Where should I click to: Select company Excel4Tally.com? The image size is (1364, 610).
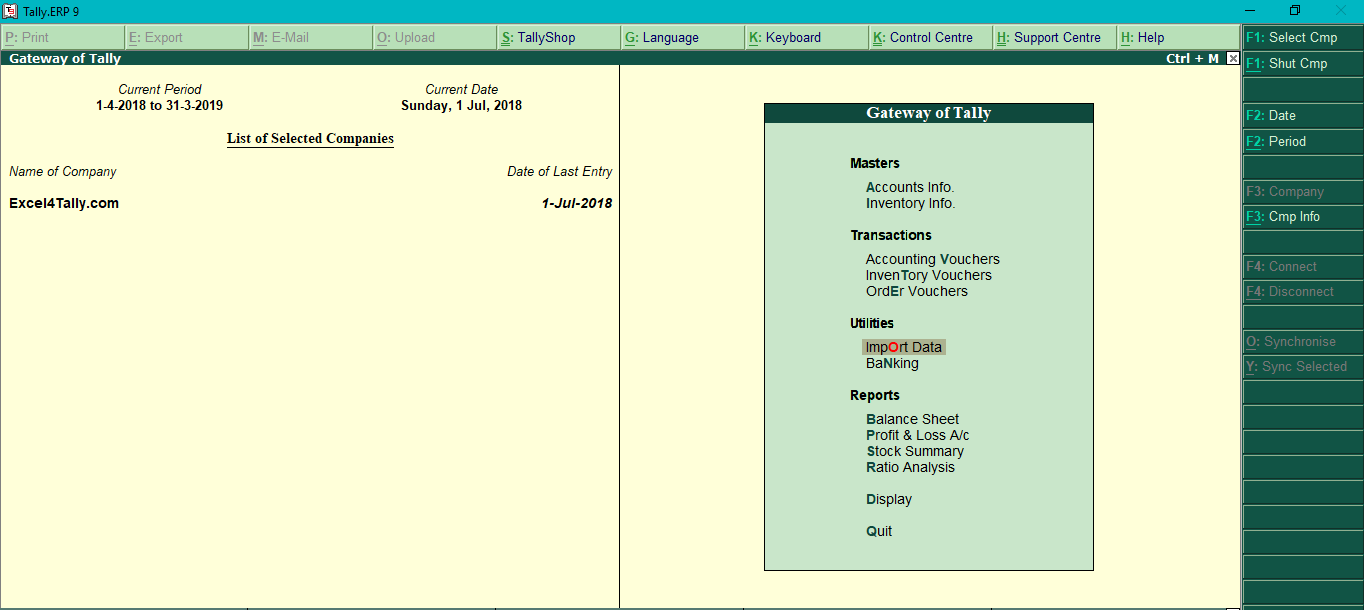[x=64, y=203]
